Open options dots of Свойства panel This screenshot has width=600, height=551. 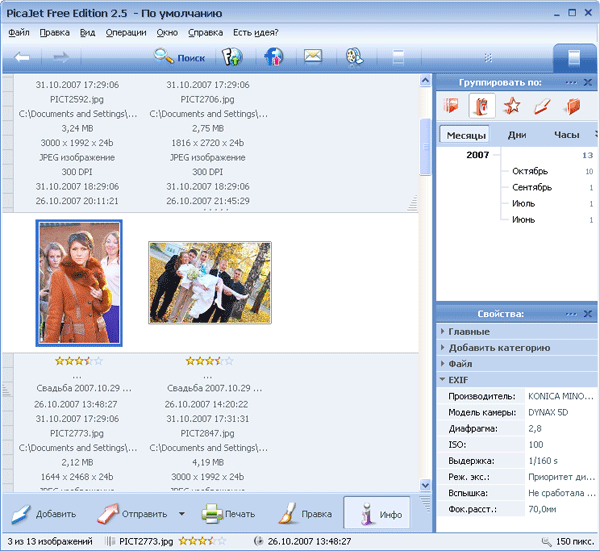coord(571,314)
